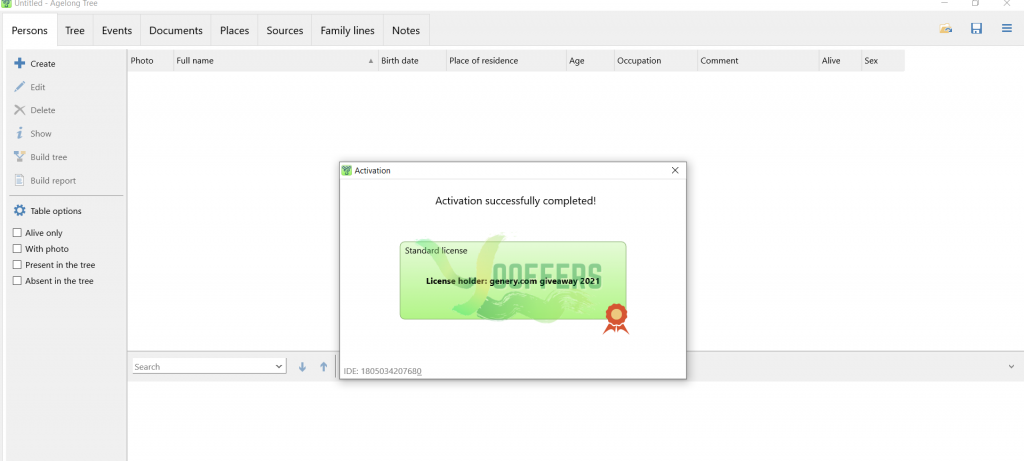
Task: Click the License holder text line
Action: pyautogui.click(x=513, y=281)
